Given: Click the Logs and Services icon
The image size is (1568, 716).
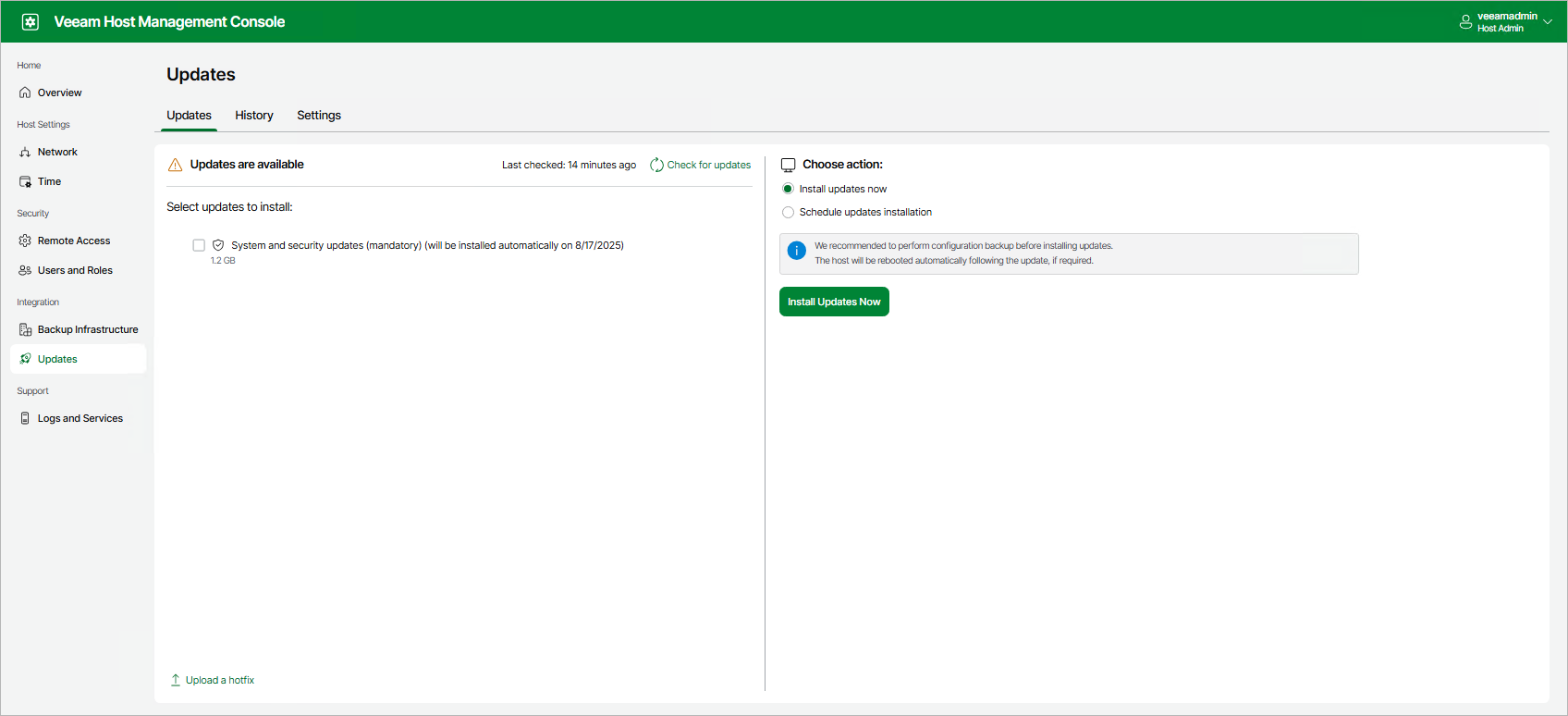Looking at the screenshot, I should point(25,418).
